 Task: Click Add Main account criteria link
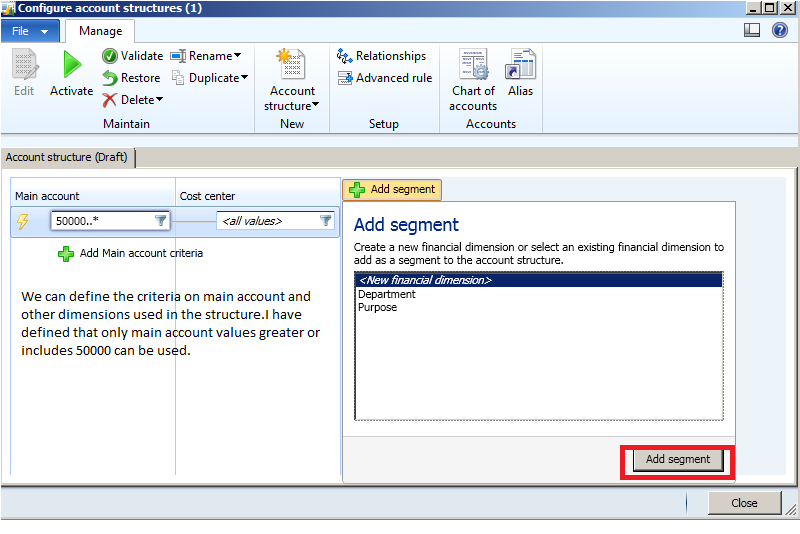point(141,253)
